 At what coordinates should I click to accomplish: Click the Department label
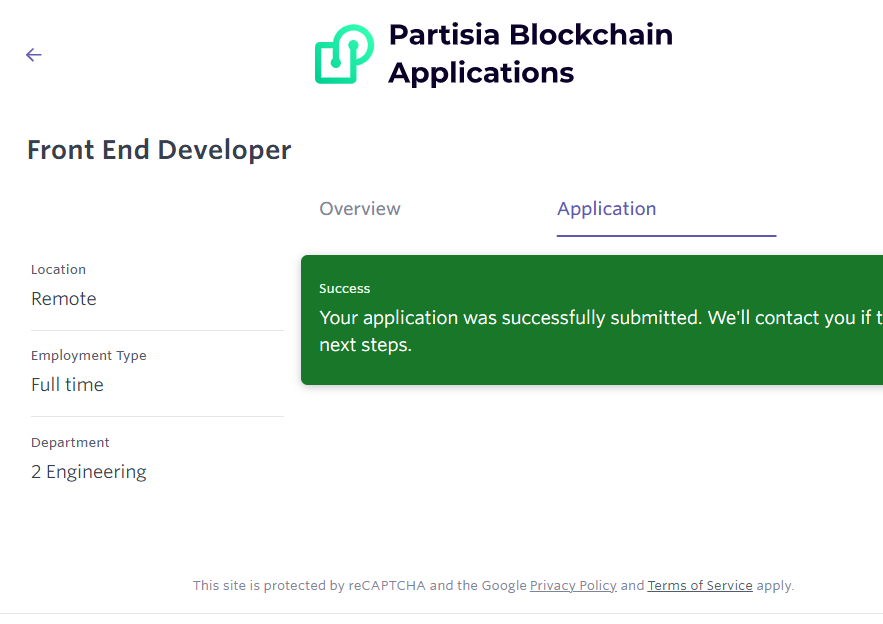70,443
